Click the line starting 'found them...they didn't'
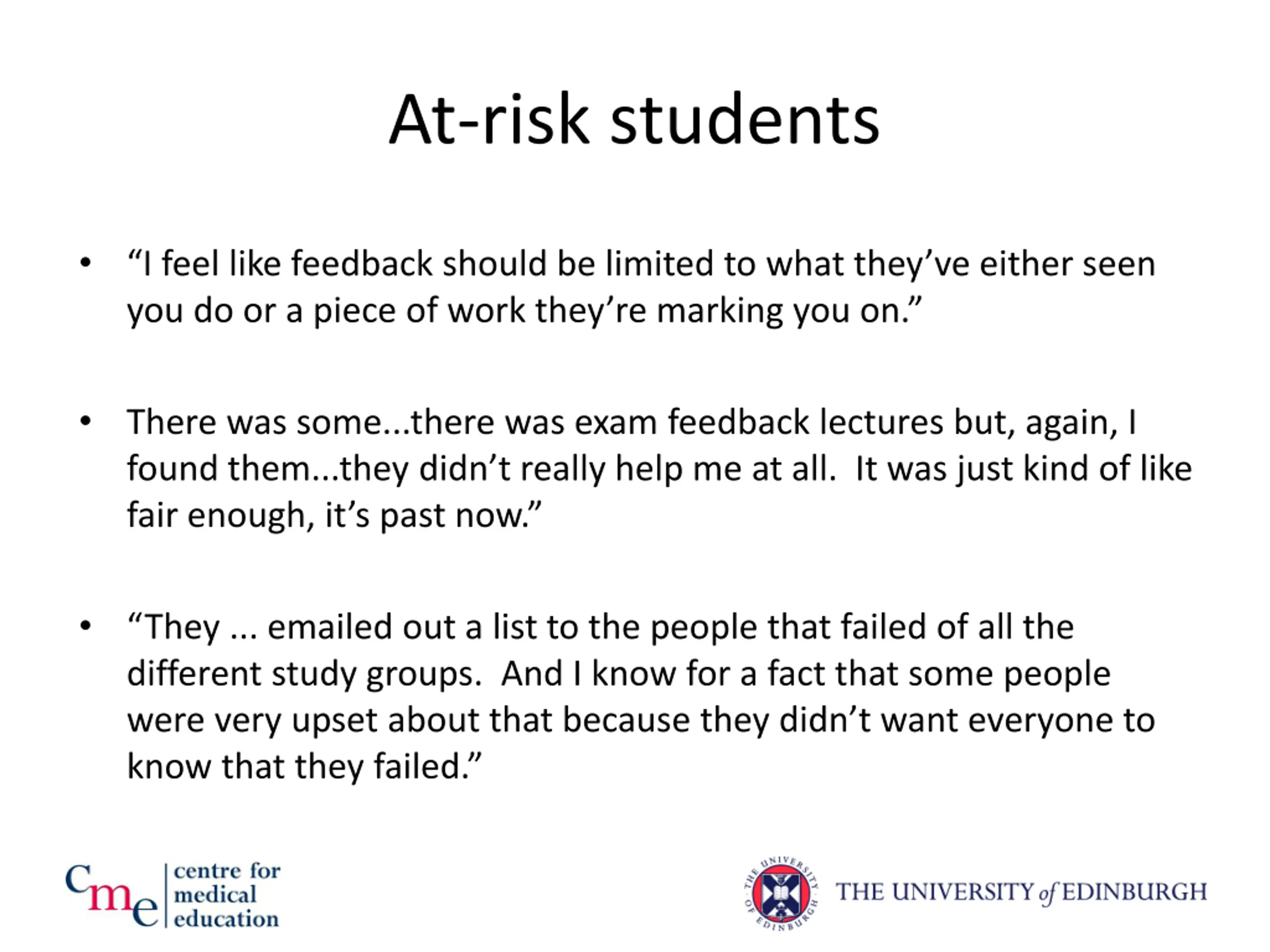Screen dimensions: 1270x952 click(x=658, y=469)
